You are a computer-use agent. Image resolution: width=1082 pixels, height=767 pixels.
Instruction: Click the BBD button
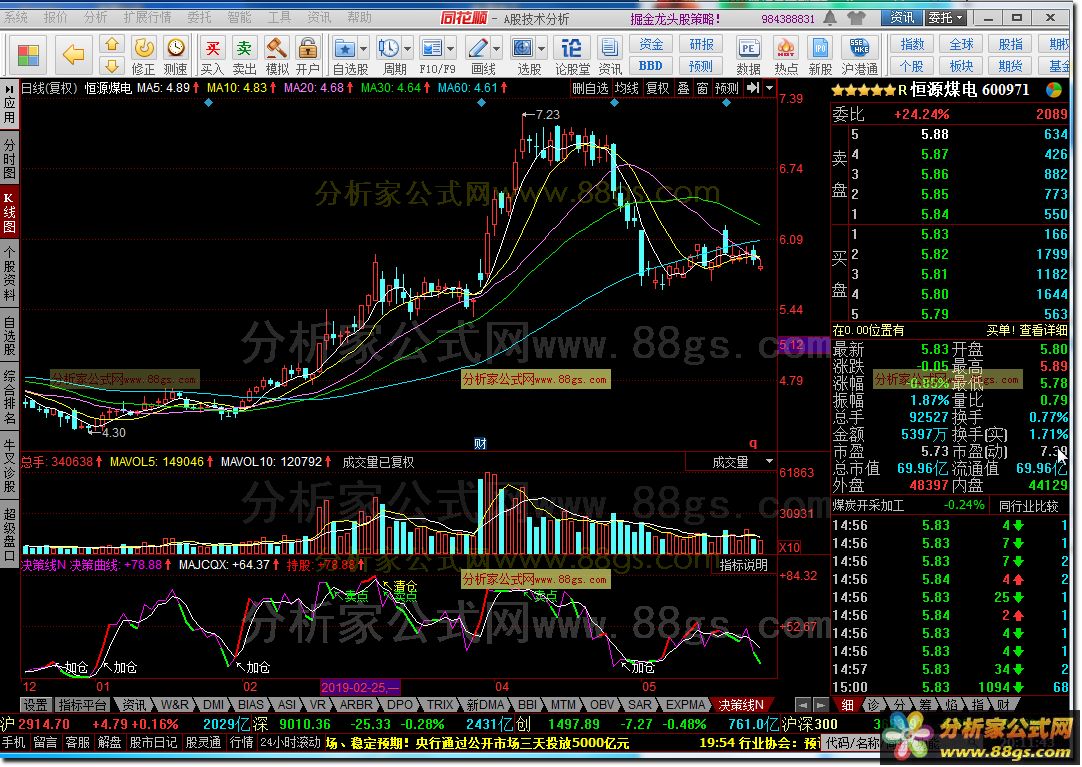click(651, 66)
